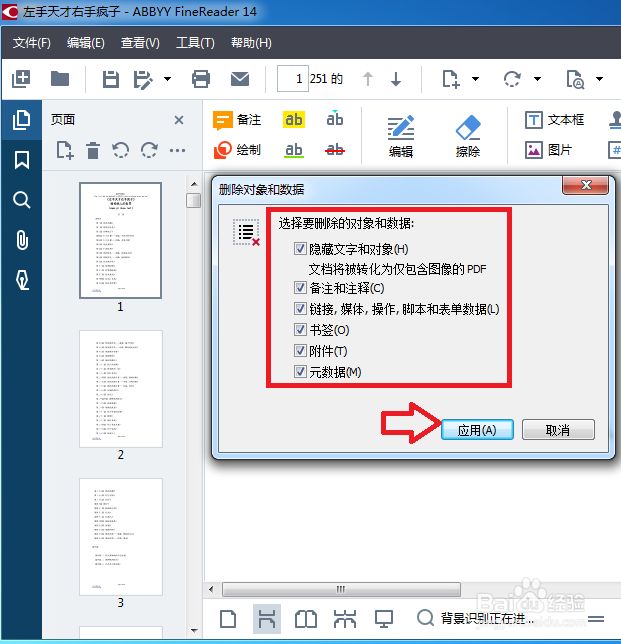
Task: Open more page options (three dots)
Action: pyautogui.click(x=177, y=151)
